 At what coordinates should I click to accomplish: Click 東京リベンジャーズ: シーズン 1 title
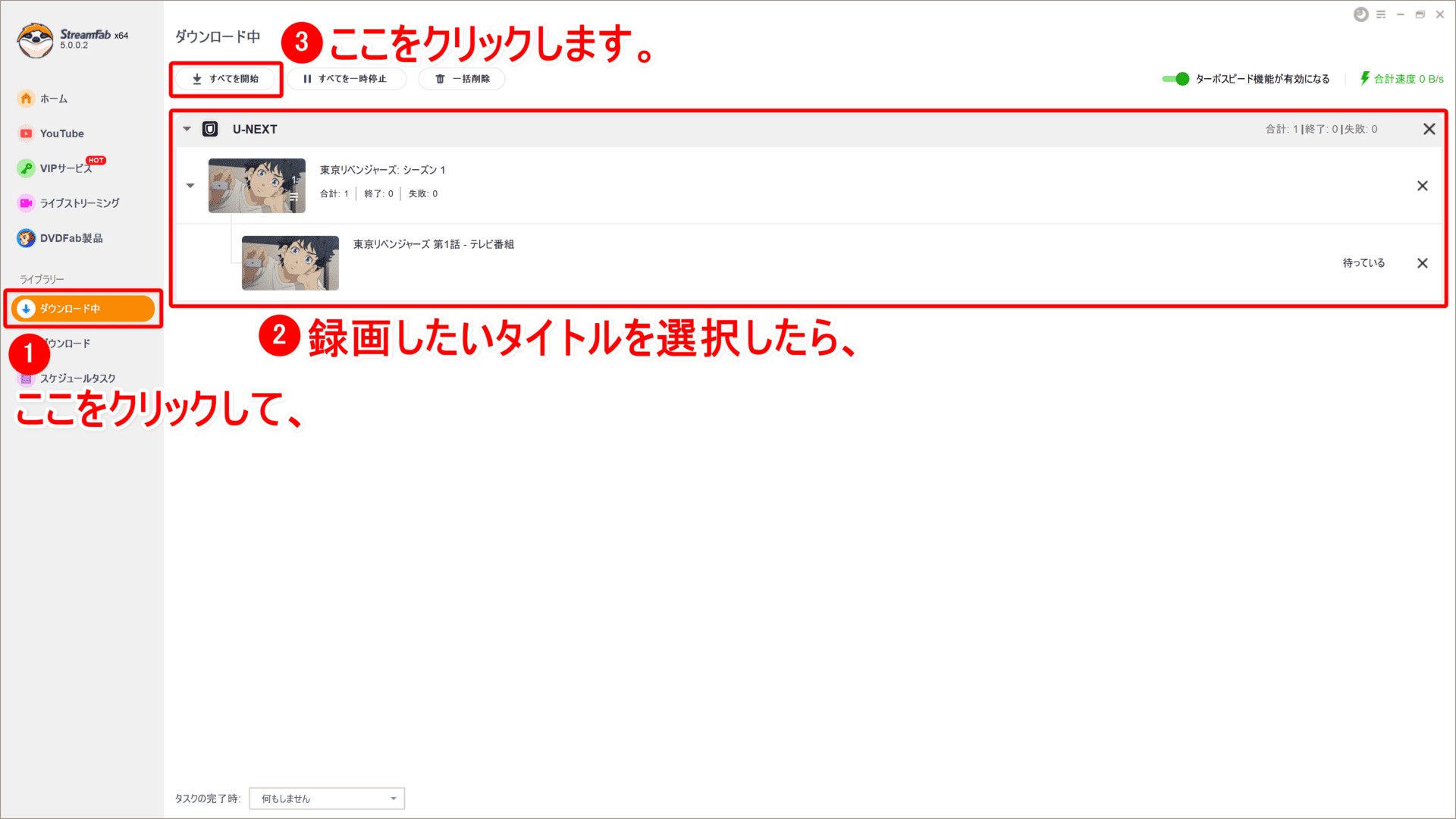(x=383, y=170)
